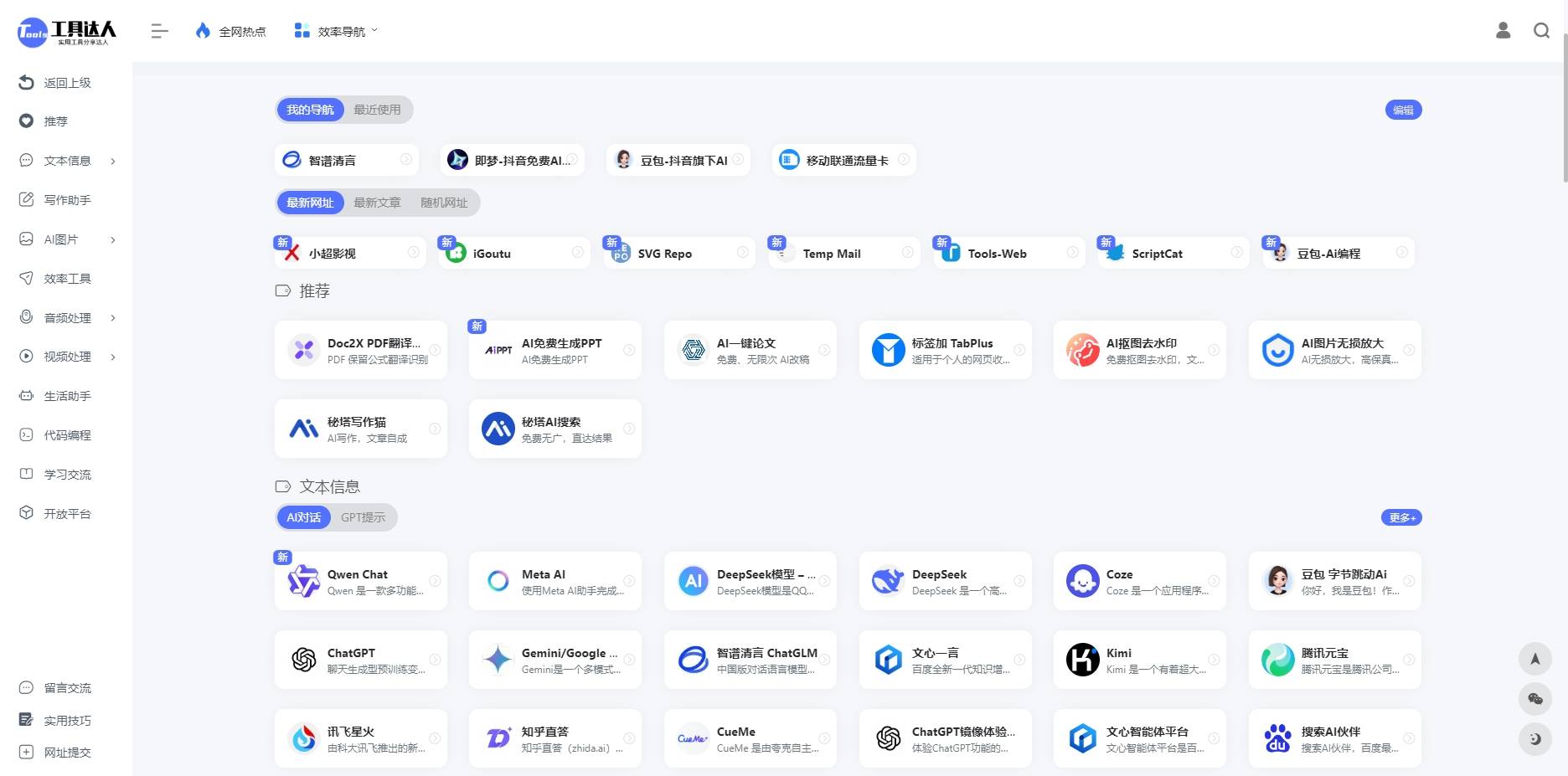
Task: Switch to the 随机网址 tab
Action: point(444,203)
